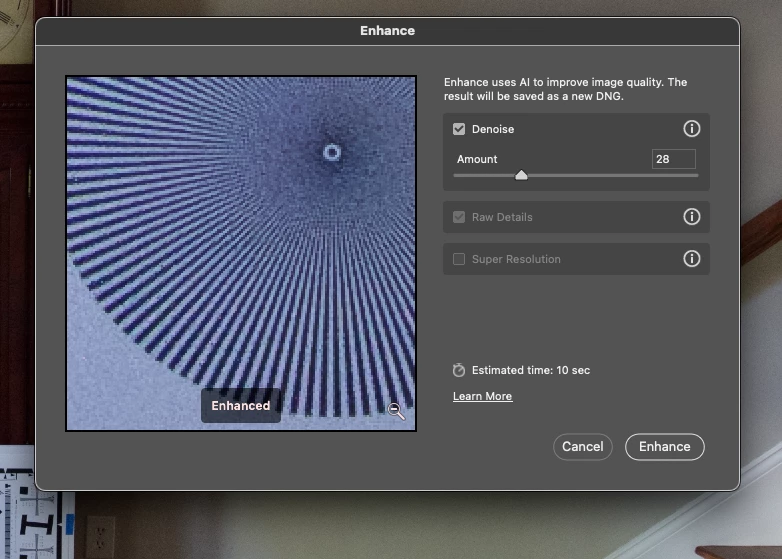This screenshot has width=782, height=559.
Task: Click the Amount label
Action: pos(477,159)
